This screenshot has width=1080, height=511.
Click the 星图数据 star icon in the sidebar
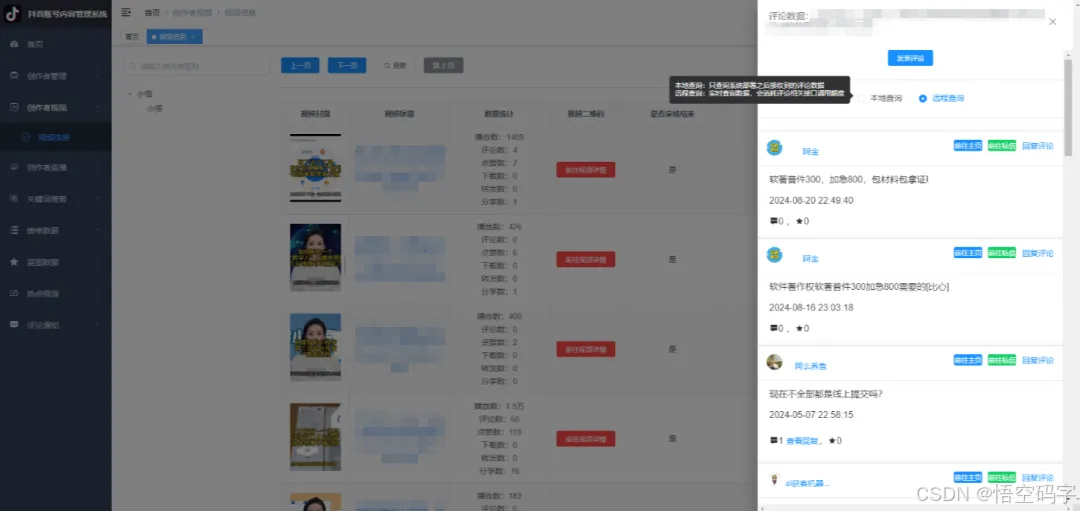[14, 262]
